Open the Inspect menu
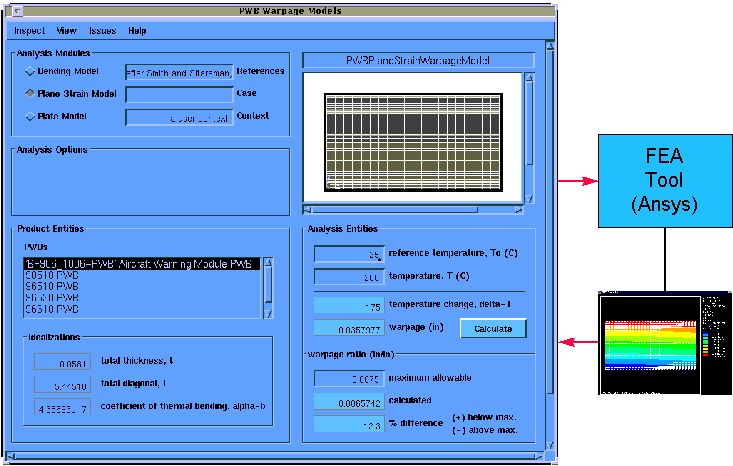 29,31
